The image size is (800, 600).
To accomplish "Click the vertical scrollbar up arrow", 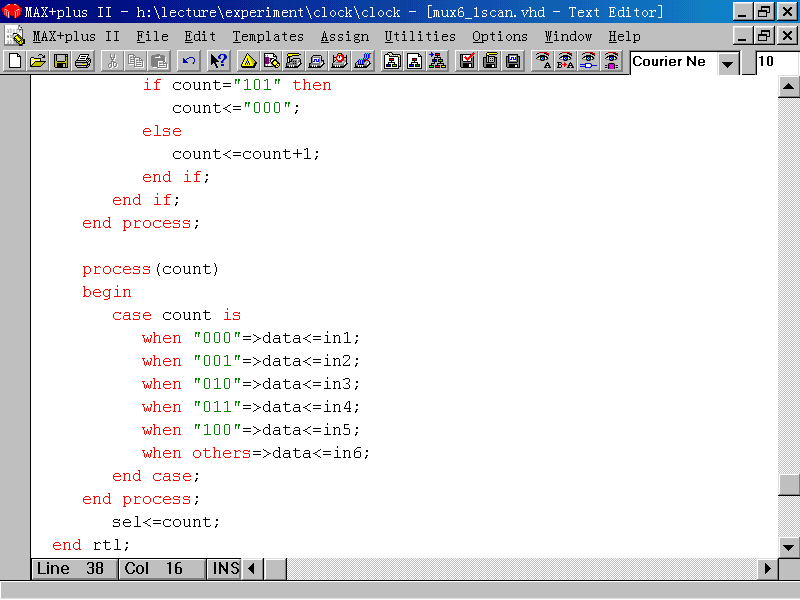I will [x=788, y=86].
